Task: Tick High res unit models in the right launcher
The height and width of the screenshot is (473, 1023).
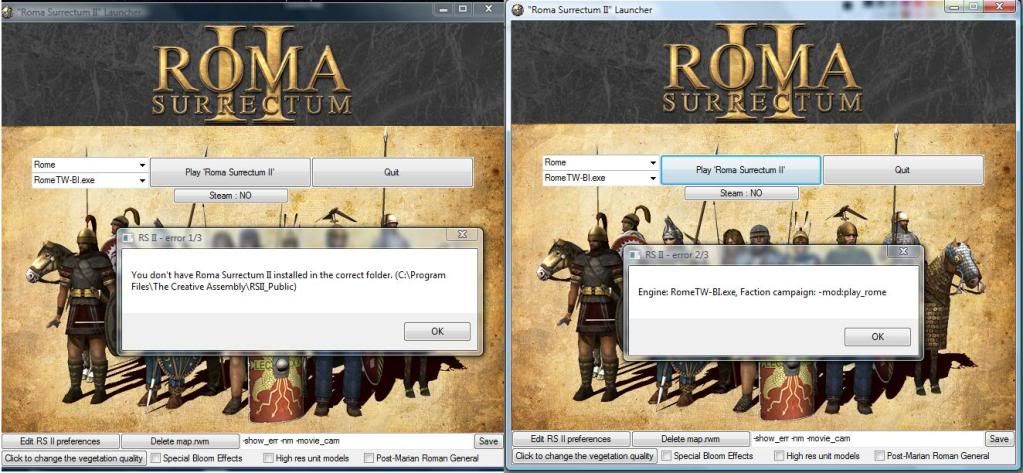Action: click(x=777, y=456)
